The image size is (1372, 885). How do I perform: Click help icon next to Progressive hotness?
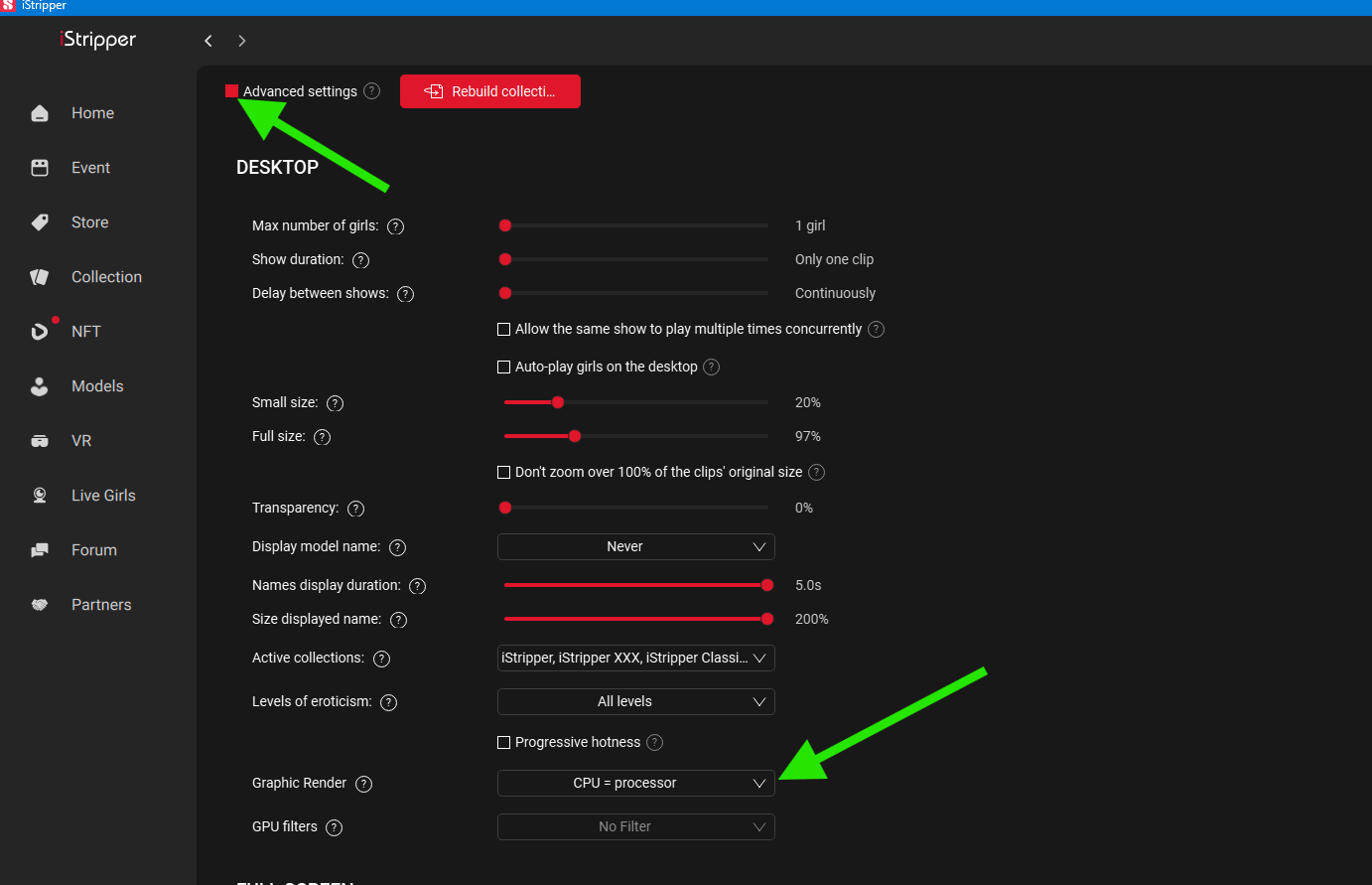click(x=654, y=743)
